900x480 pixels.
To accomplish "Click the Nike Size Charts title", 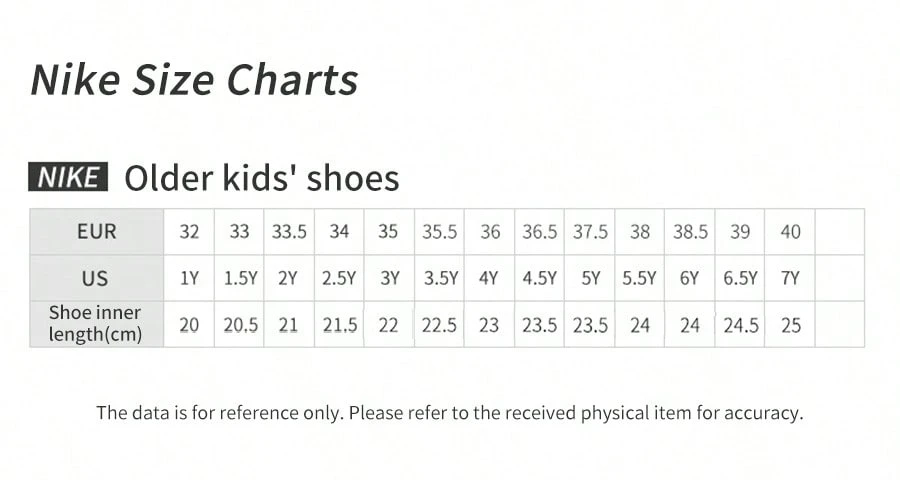I will pos(194,80).
